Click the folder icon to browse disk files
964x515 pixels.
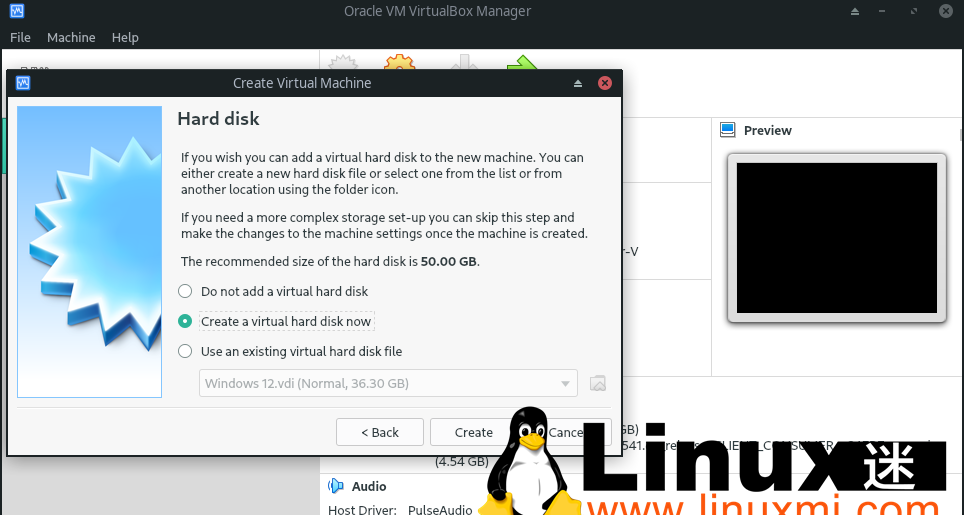[x=598, y=383]
